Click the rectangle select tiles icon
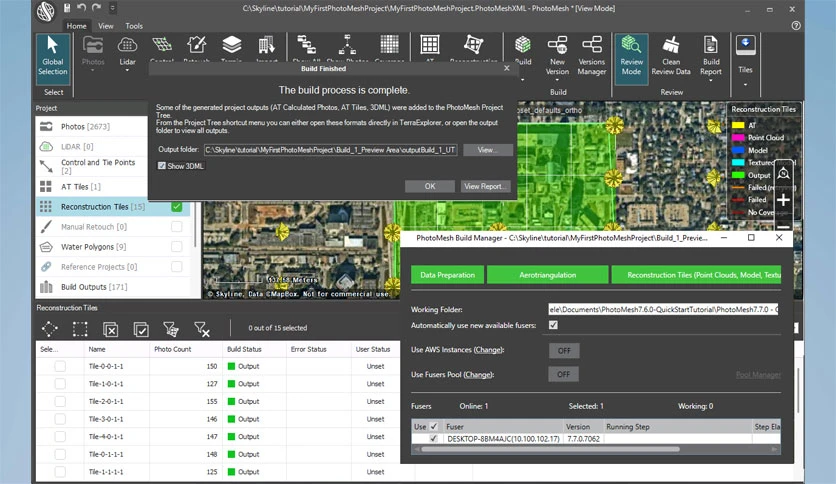The image size is (836, 484). coord(80,329)
